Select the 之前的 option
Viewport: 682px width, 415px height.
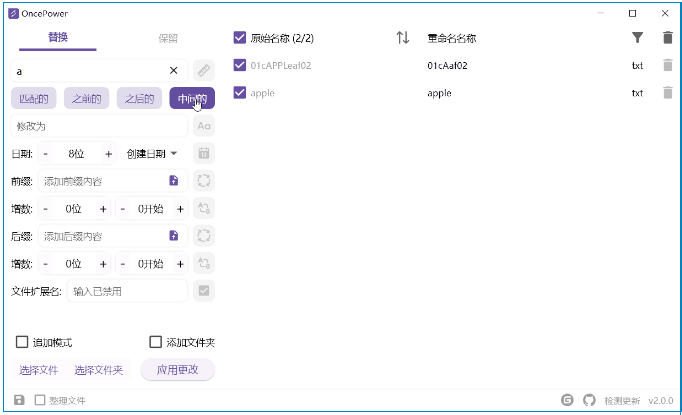87,98
